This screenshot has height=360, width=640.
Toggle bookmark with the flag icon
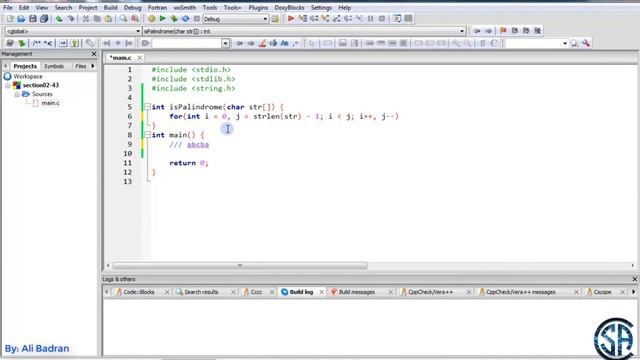[x=503, y=31]
